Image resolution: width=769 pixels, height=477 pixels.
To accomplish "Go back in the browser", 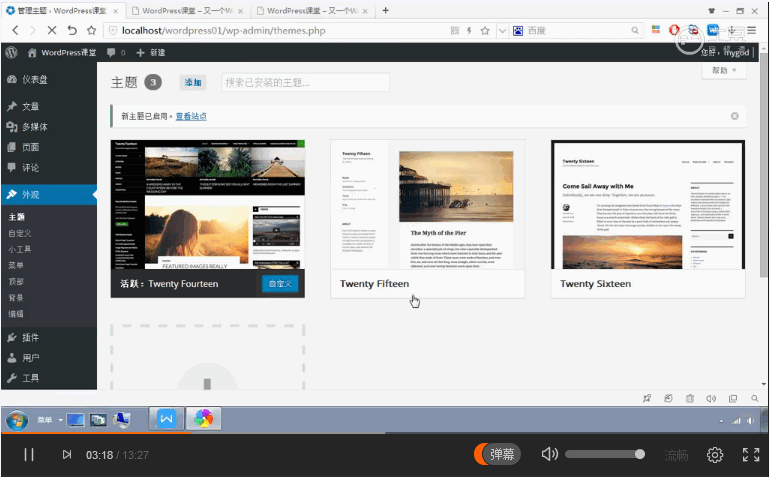I will click(x=15, y=30).
